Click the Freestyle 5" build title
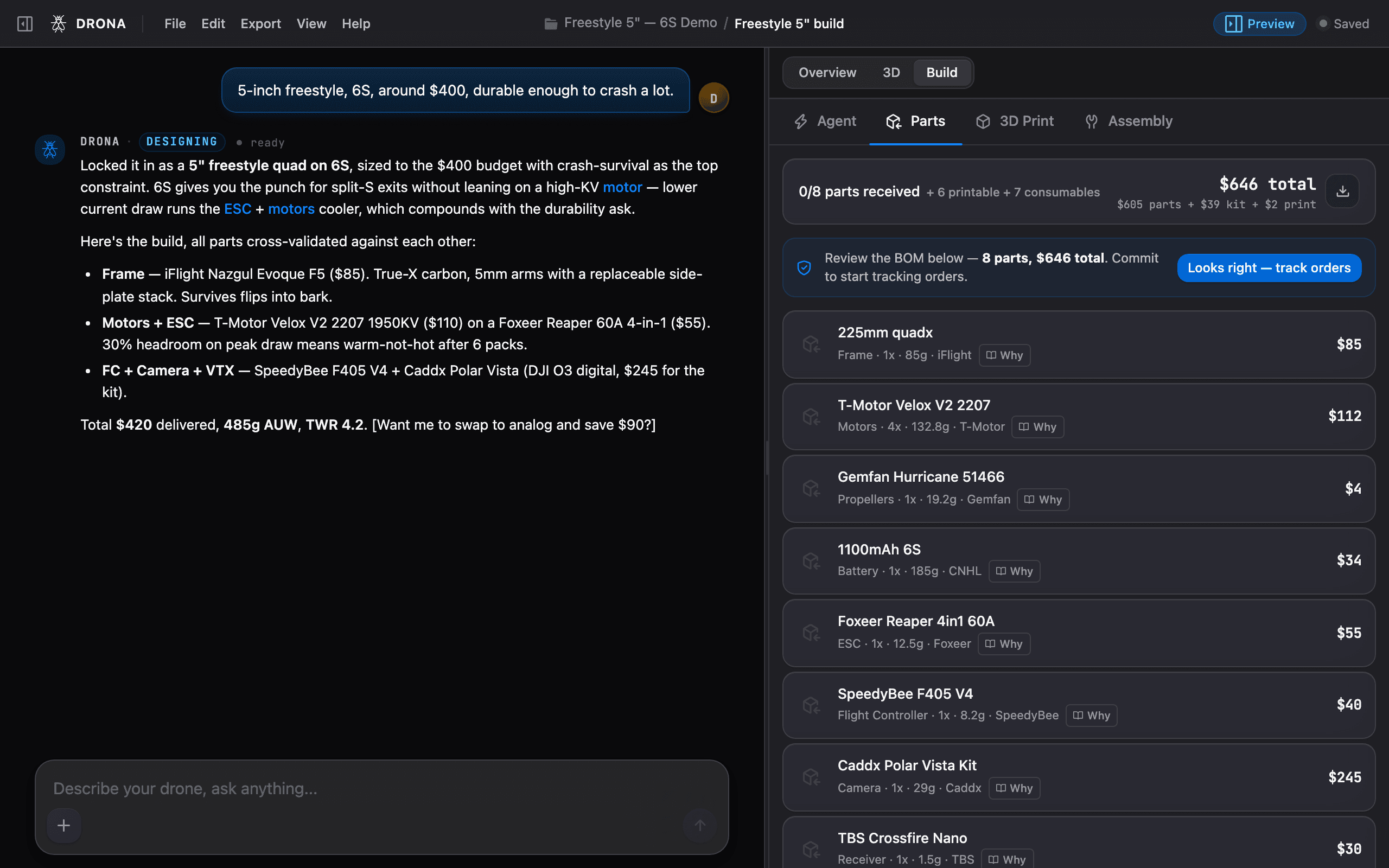Viewport: 1389px width, 868px height. click(x=789, y=23)
